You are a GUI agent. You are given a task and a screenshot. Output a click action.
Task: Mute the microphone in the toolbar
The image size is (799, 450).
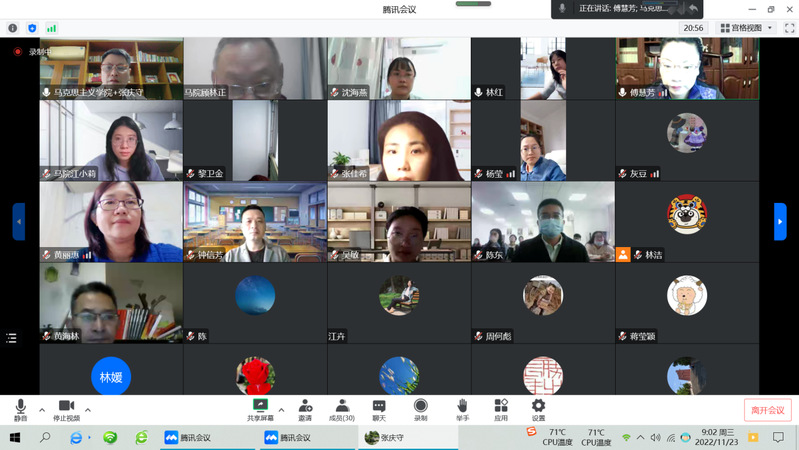20,410
